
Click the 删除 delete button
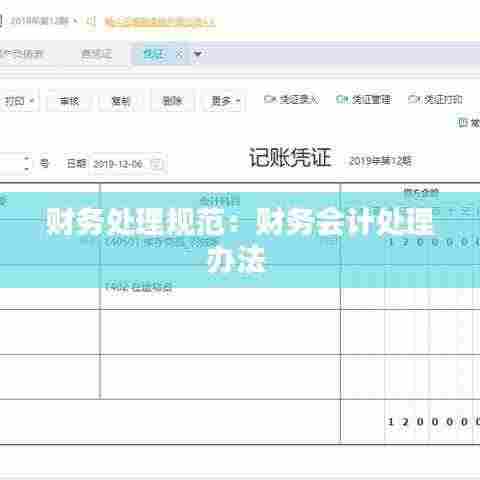pos(172,100)
